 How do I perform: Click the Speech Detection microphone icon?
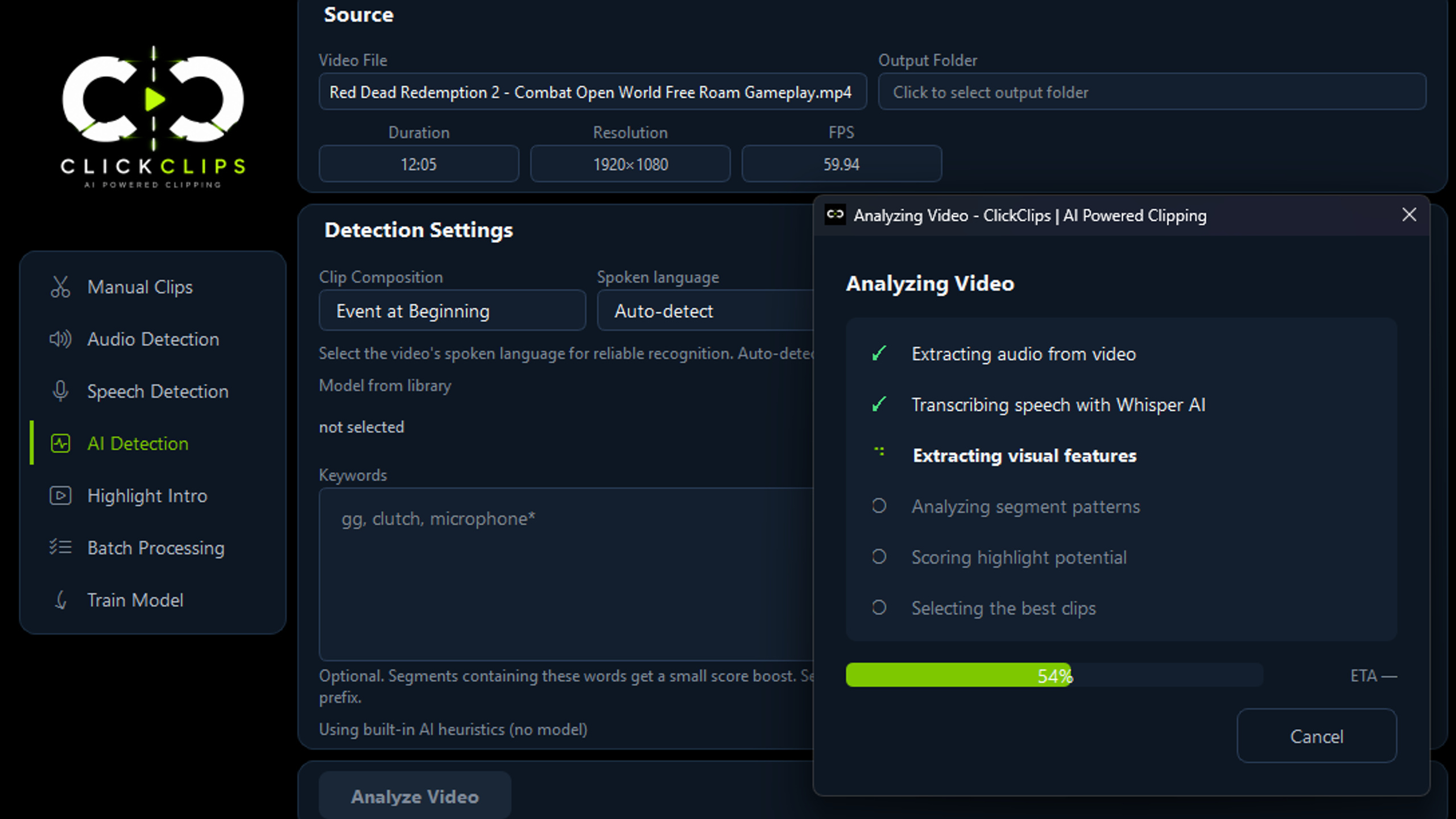pyautogui.click(x=60, y=391)
